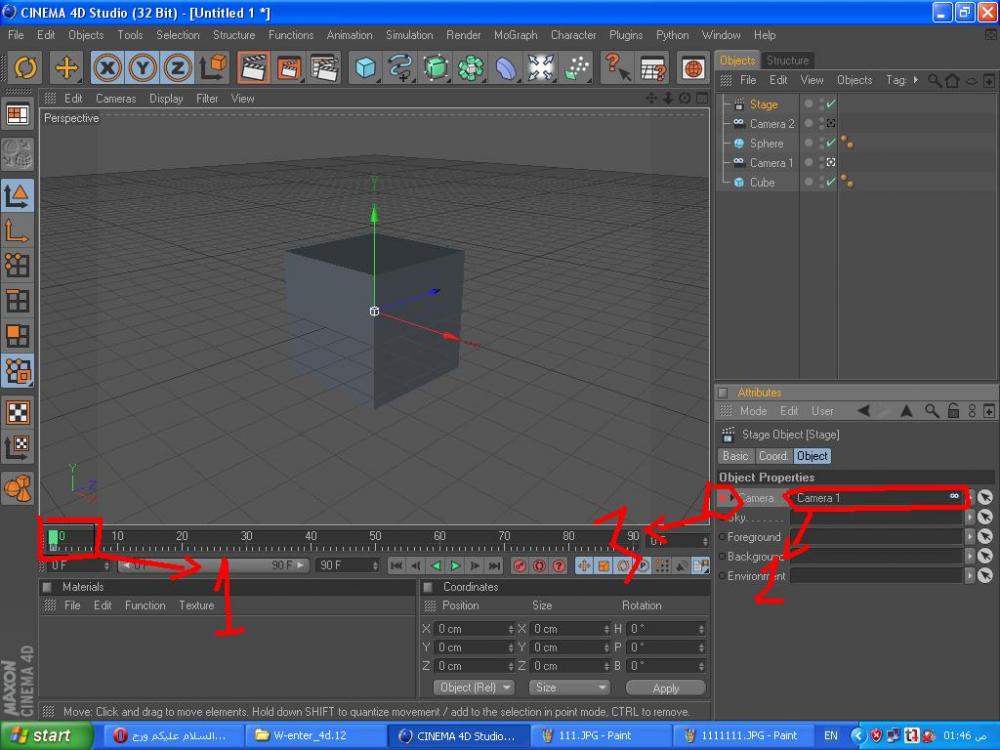Open the Coord. tab in Attributes

pos(773,456)
